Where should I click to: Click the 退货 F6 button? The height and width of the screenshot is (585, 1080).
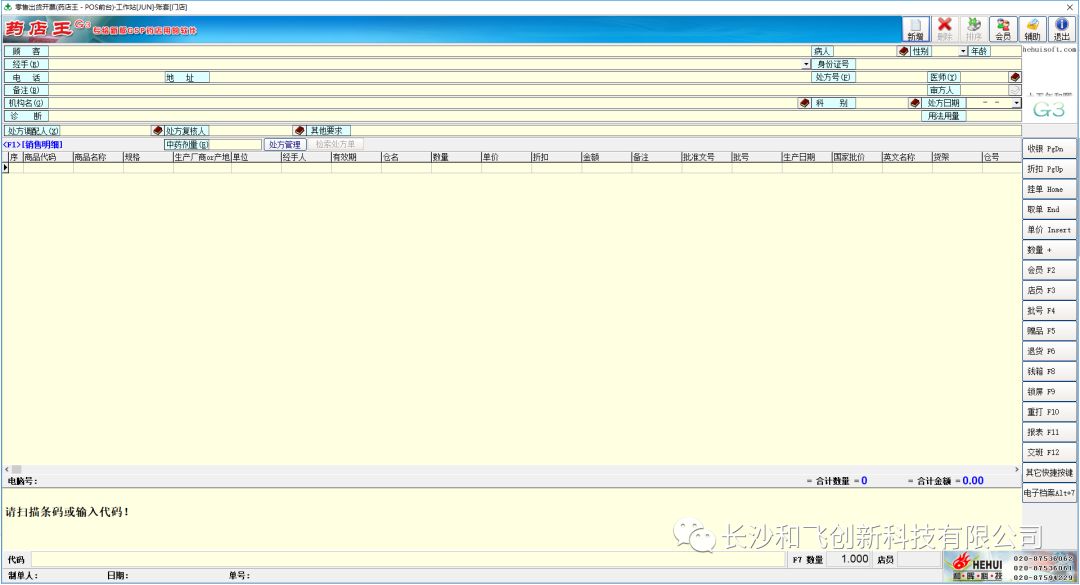pyautogui.click(x=1049, y=351)
